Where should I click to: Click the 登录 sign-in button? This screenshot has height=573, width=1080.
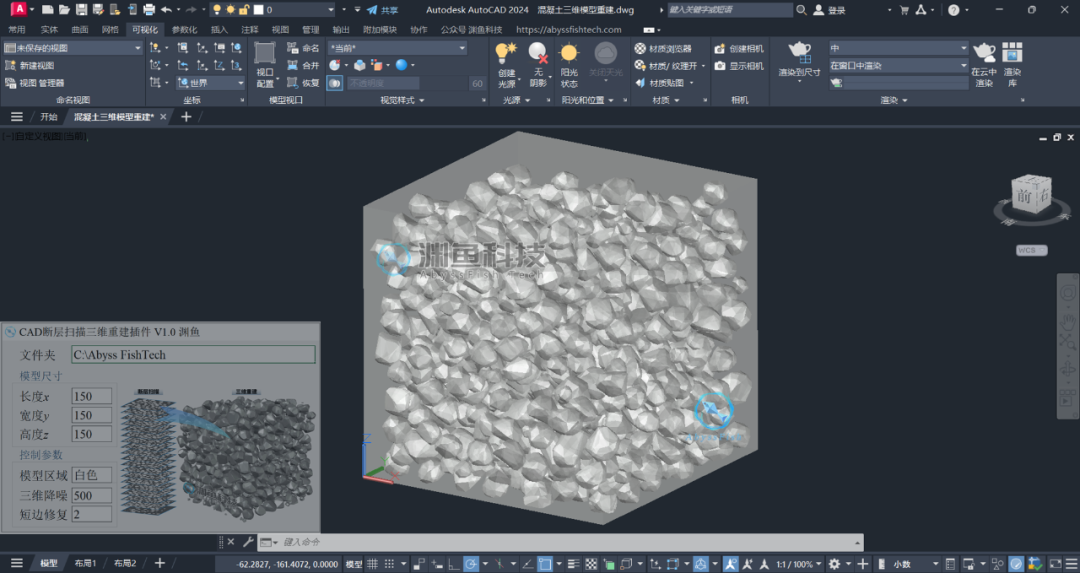[829, 10]
